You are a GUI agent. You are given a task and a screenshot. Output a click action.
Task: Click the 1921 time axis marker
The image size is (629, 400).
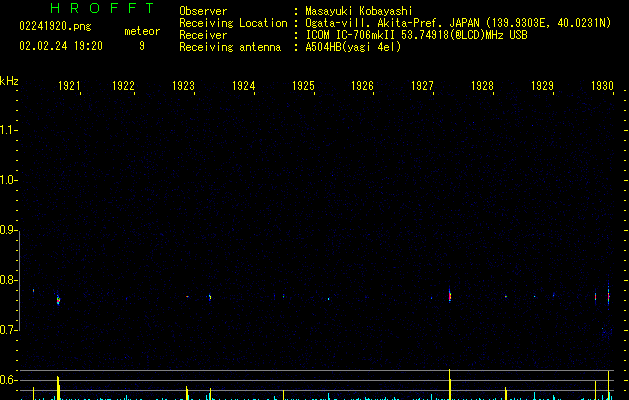click(x=69, y=86)
